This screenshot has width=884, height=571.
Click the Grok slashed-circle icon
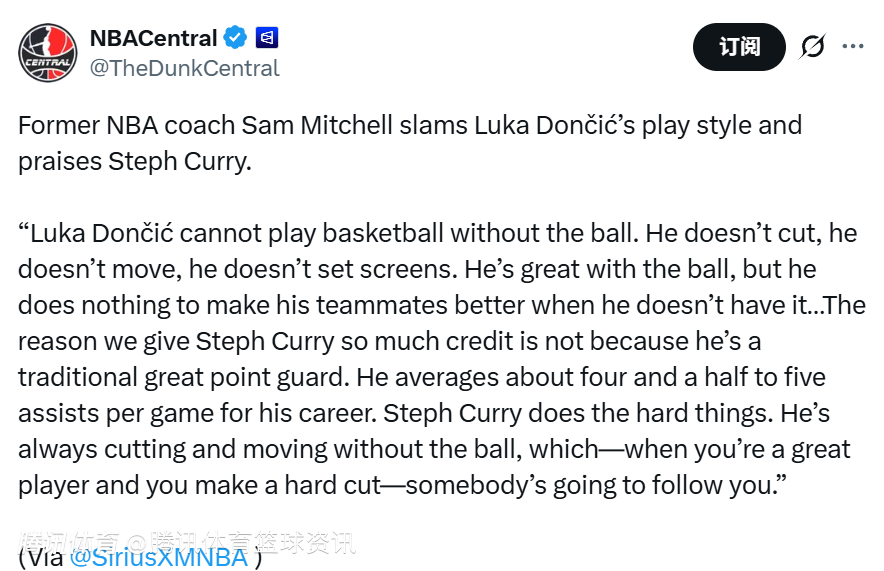(812, 46)
